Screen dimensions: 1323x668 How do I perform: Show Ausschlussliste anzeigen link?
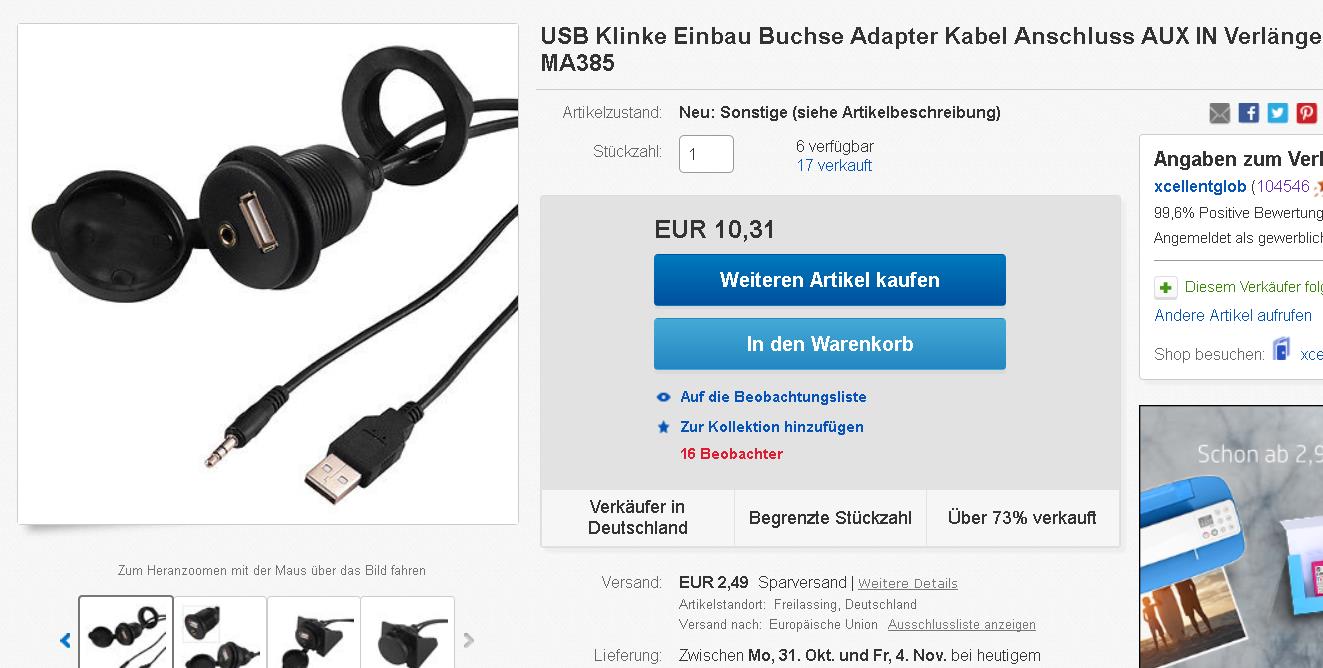coord(962,625)
